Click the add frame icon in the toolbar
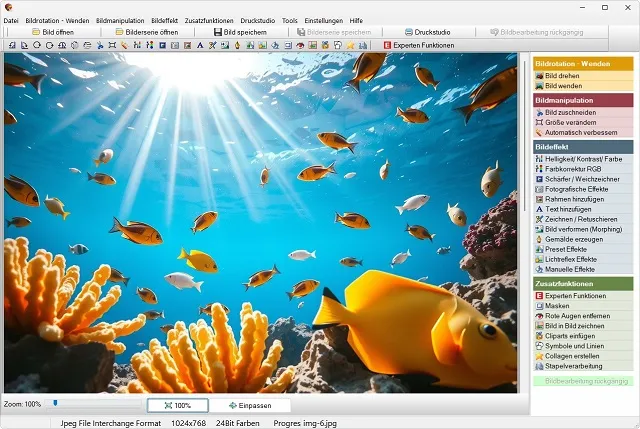Viewport: 640px width, 429px height. coord(187,45)
